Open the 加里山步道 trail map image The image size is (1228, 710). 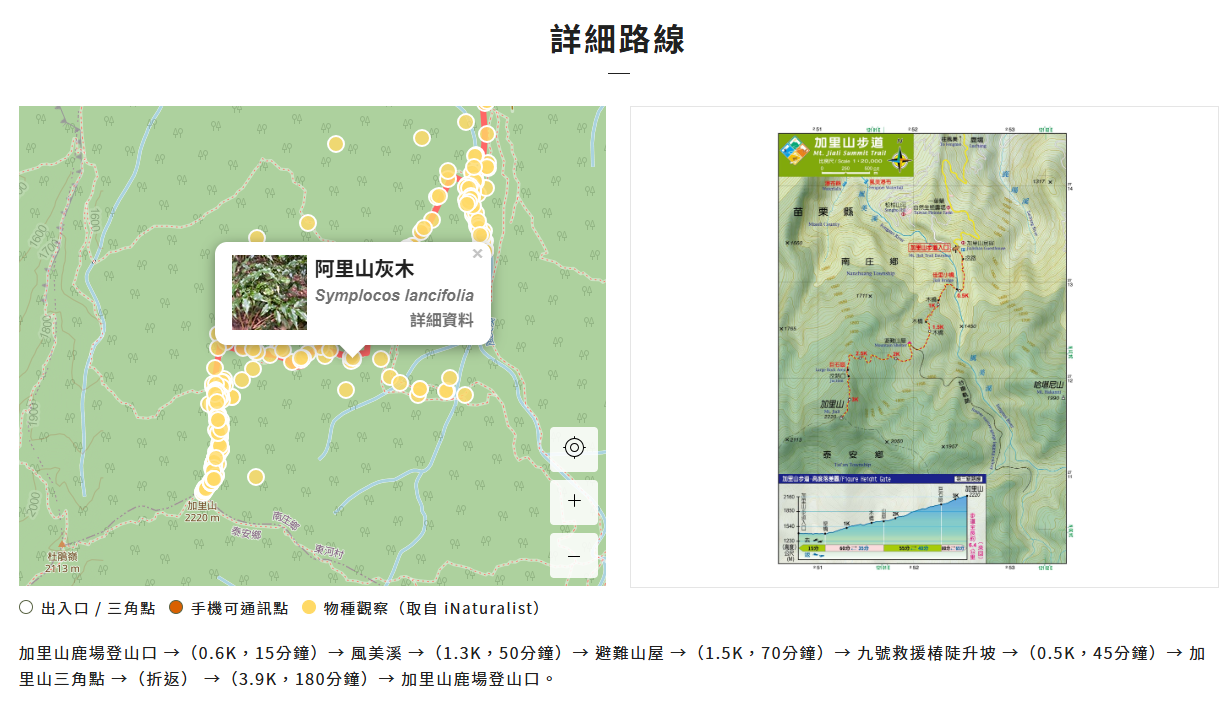coord(922,347)
